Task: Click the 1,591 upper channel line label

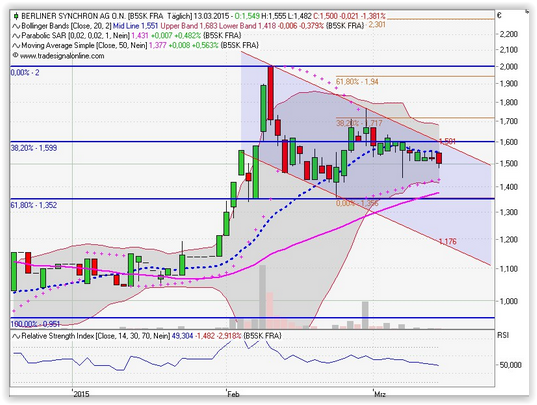Action: 447,141
